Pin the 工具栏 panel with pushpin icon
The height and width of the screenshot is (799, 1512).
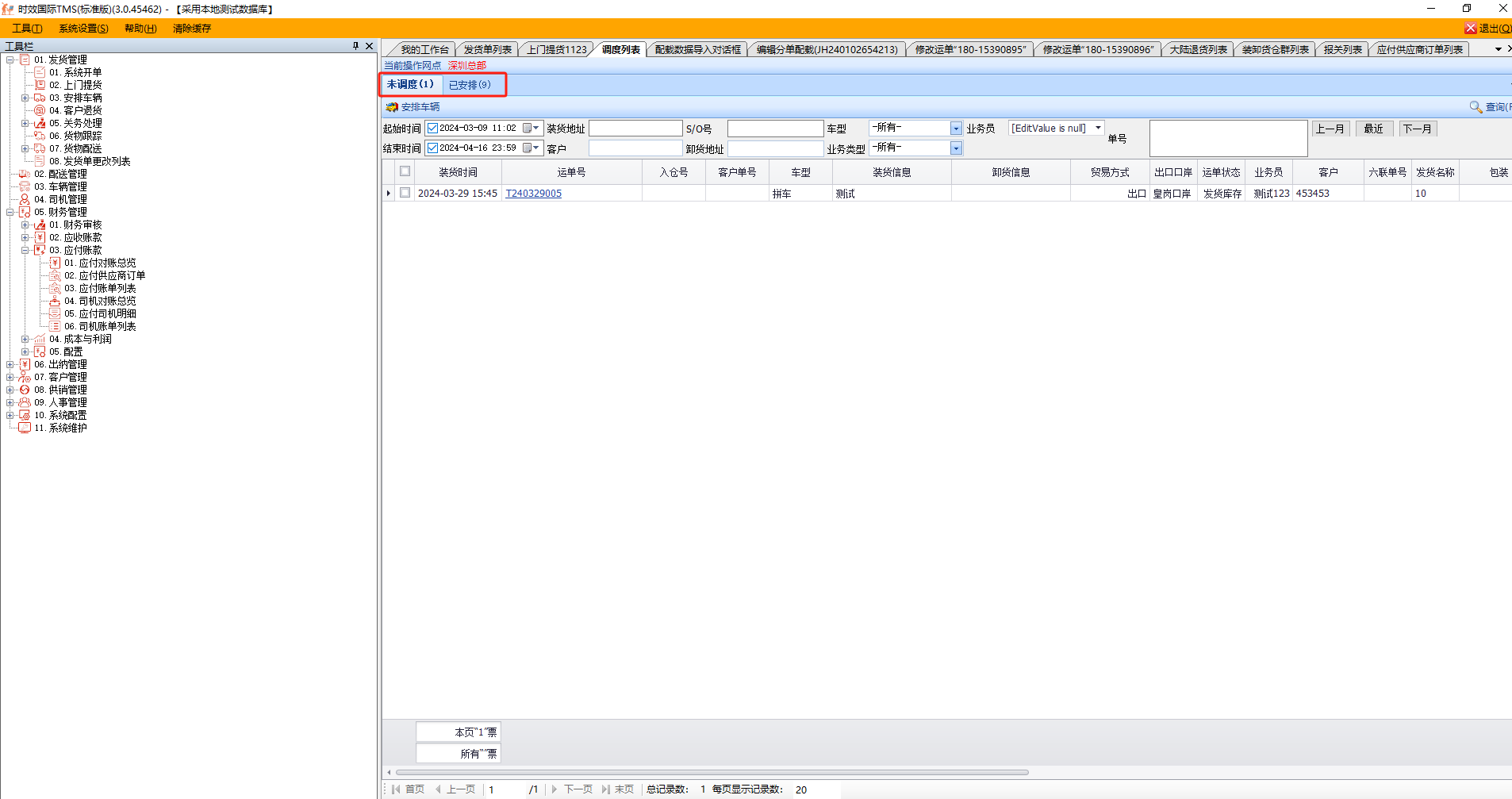[355, 46]
